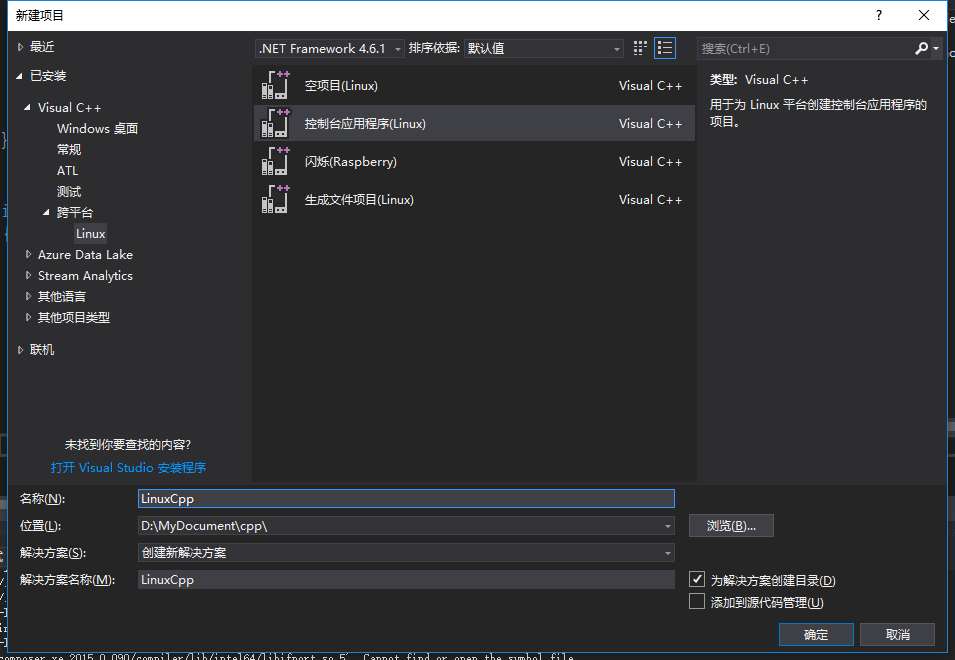Select the 测试 category
Viewport: 955px width, 660px height.
[69, 192]
